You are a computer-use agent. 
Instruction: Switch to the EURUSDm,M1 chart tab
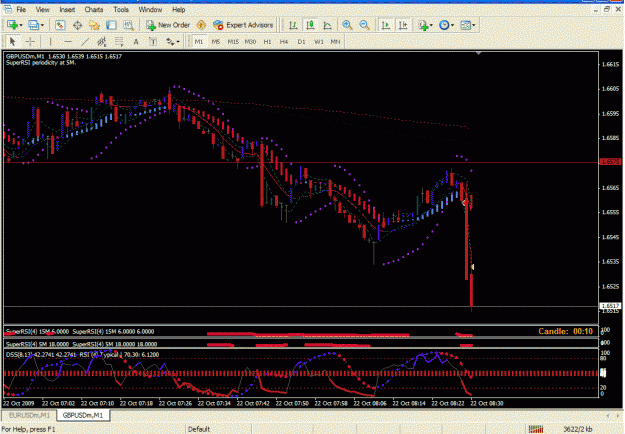(x=29, y=416)
